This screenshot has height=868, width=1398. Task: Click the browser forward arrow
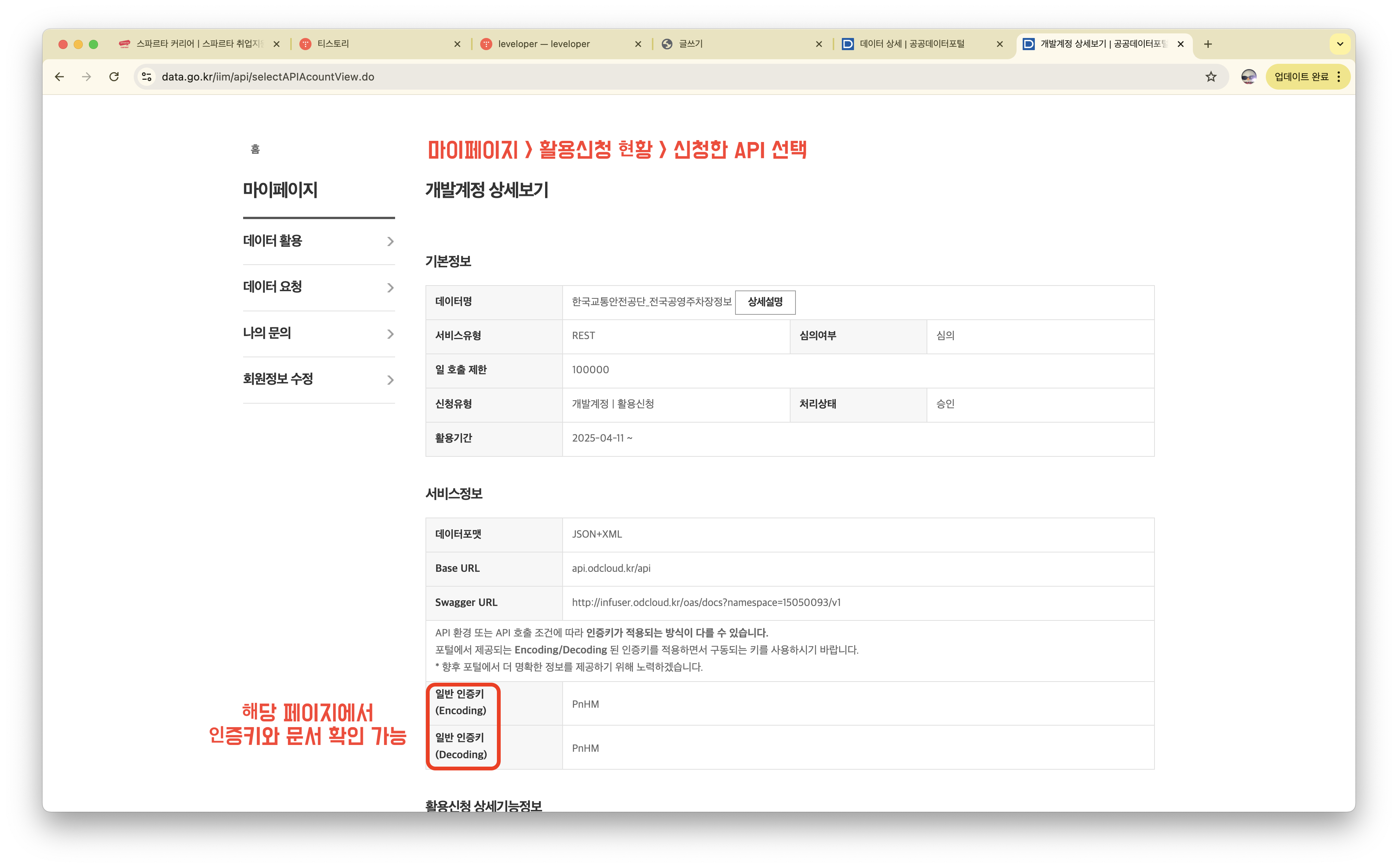[87, 77]
